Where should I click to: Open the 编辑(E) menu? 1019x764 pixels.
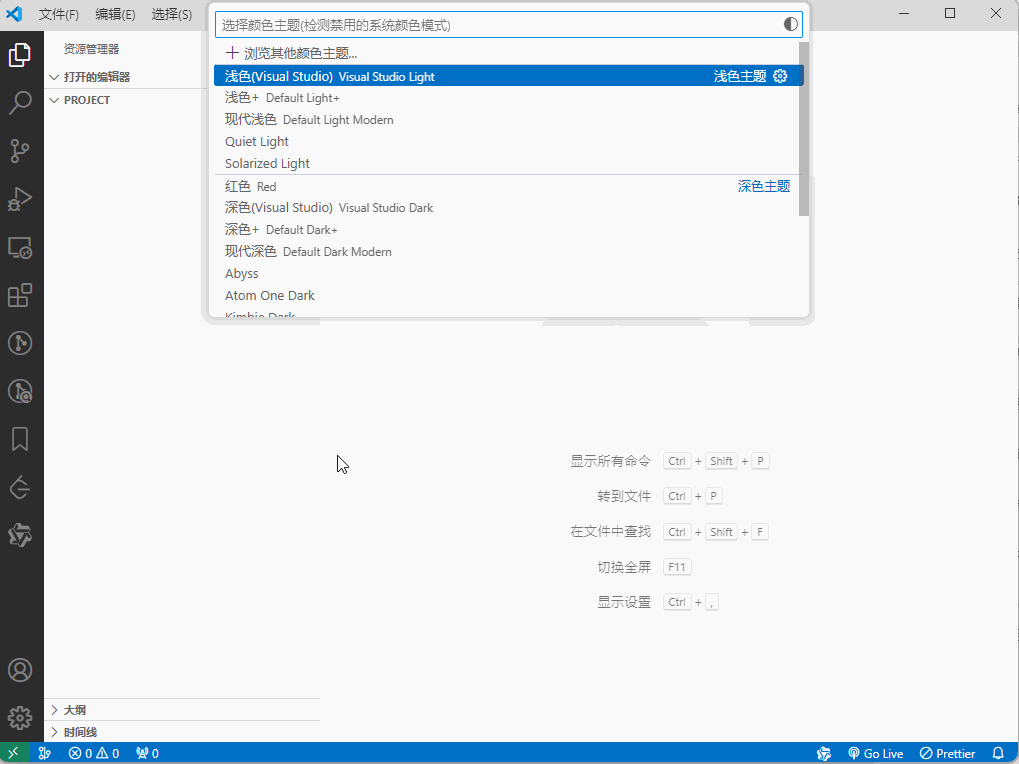(x=115, y=14)
